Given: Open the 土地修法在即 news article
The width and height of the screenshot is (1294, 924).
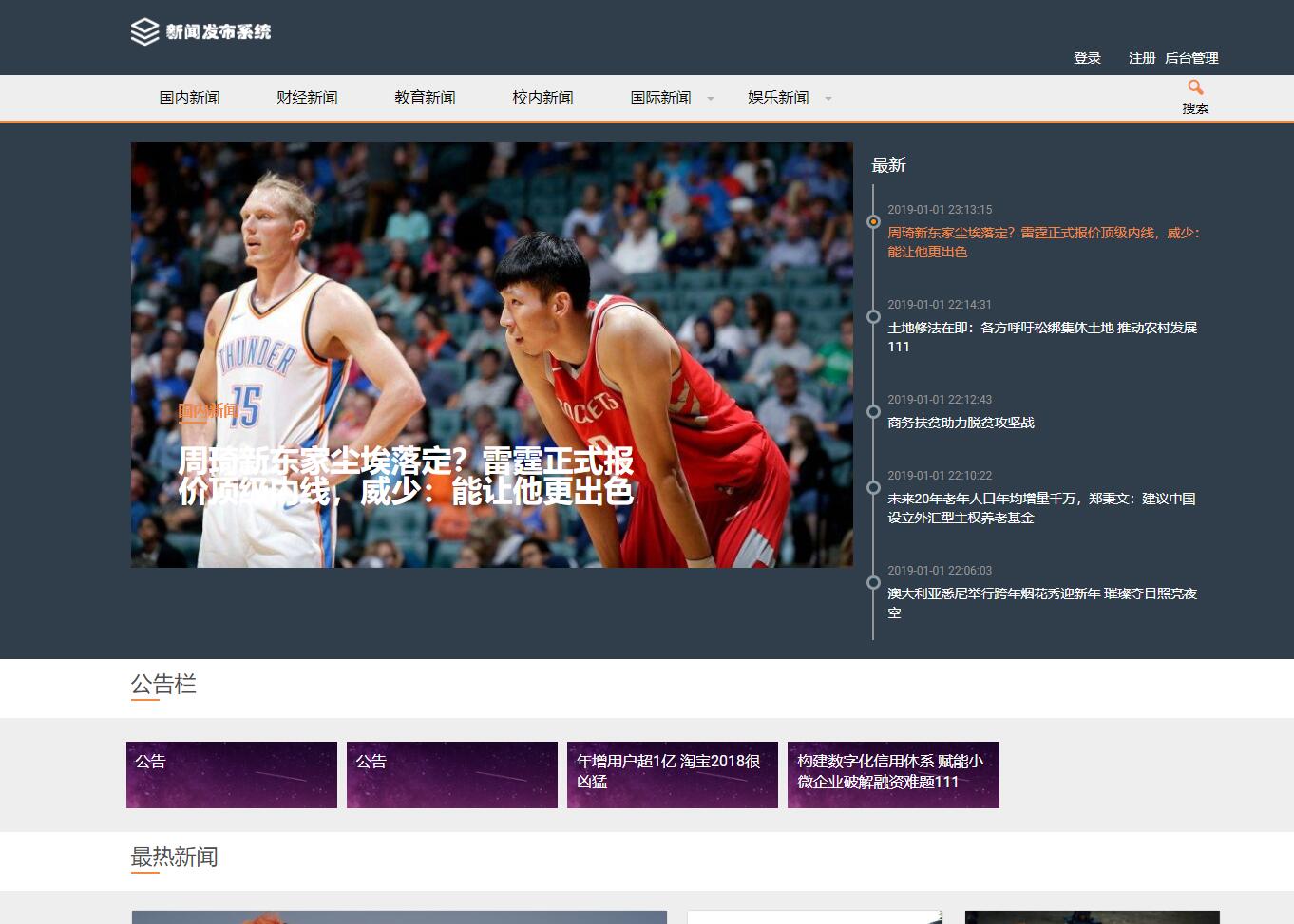Looking at the screenshot, I should [x=1042, y=337].
